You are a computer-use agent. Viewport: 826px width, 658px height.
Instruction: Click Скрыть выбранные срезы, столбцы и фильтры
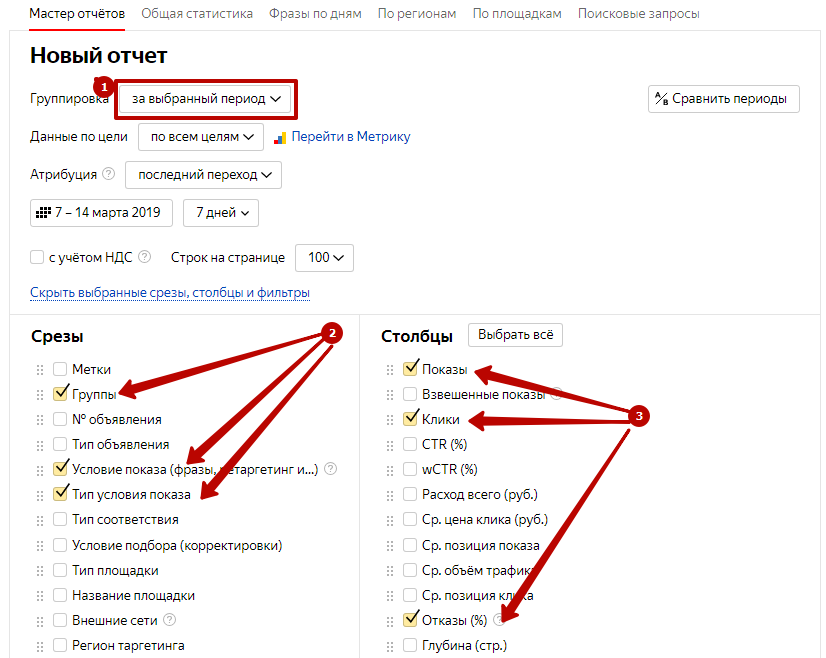170,292
